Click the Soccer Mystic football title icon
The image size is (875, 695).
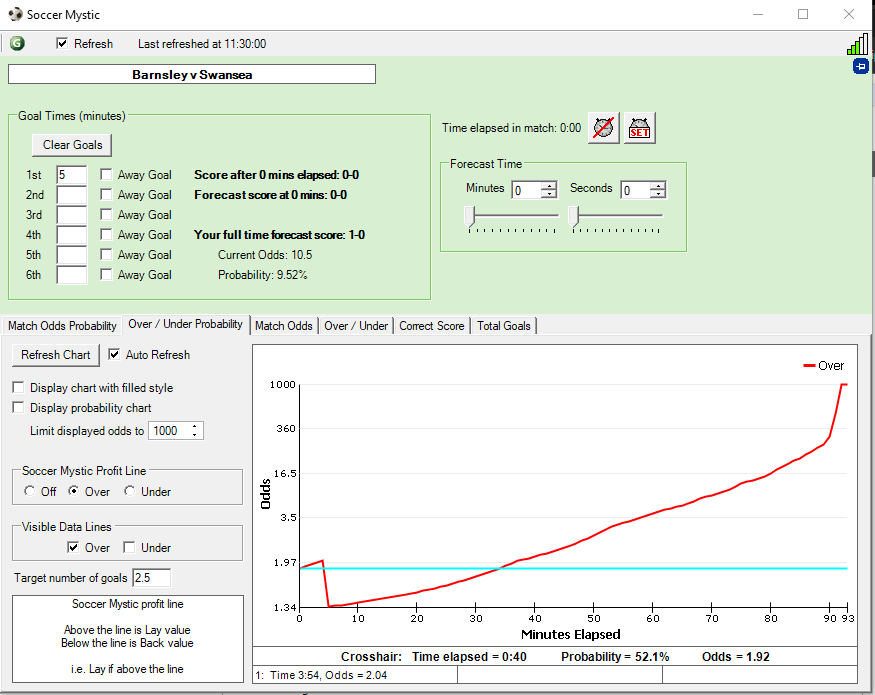13,15
